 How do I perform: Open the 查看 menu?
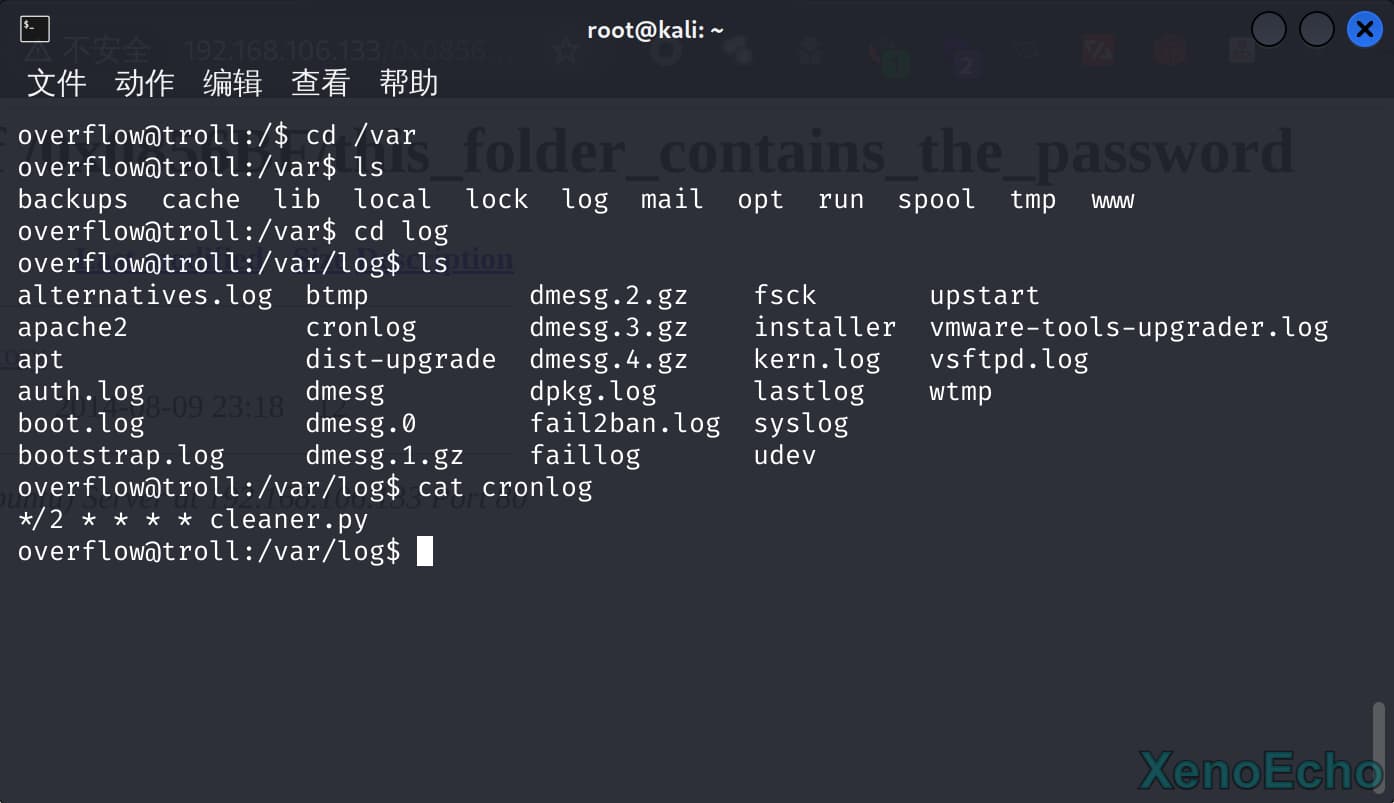(320, 83)
